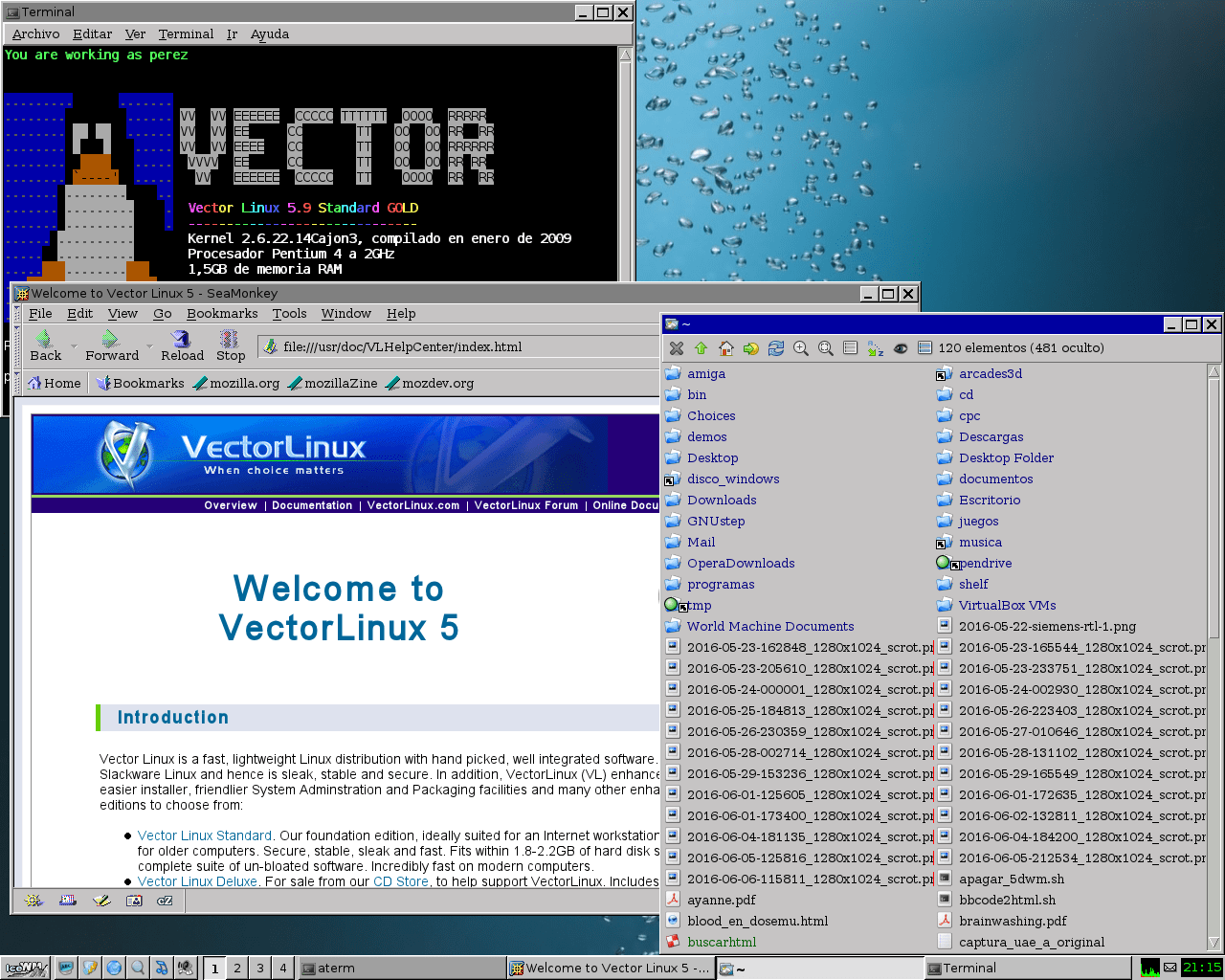1225x980 pixels.
Task: Open the Back history dropdown arrow
Action: [74, 346]
